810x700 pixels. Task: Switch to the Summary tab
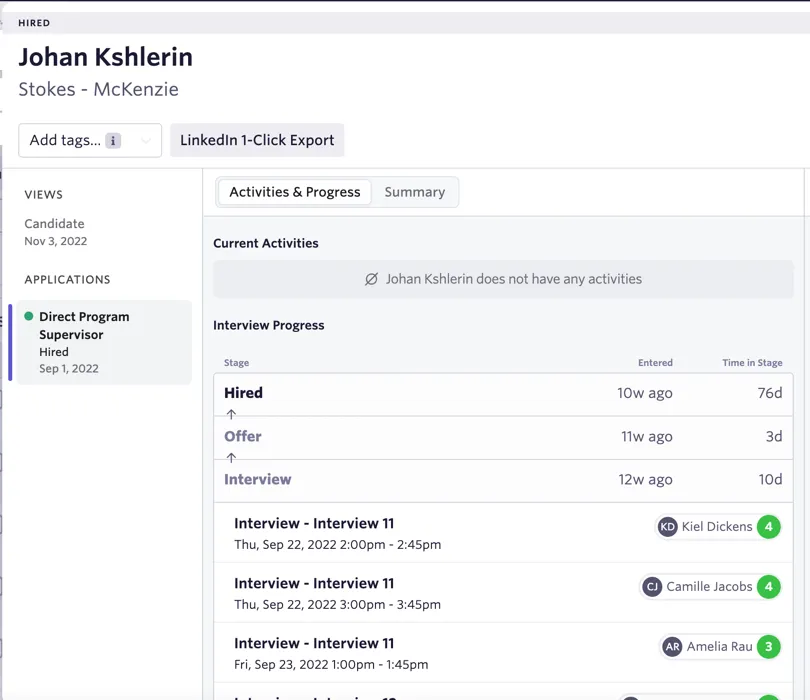[414, 192]
